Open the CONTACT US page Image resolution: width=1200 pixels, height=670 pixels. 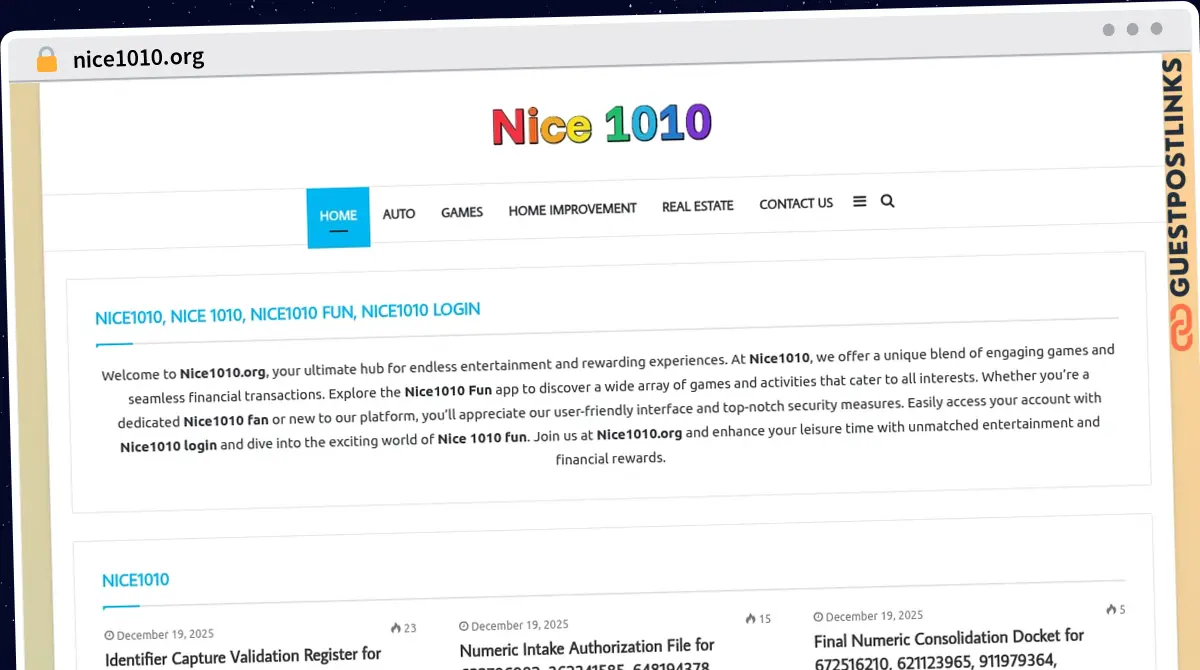796,203
